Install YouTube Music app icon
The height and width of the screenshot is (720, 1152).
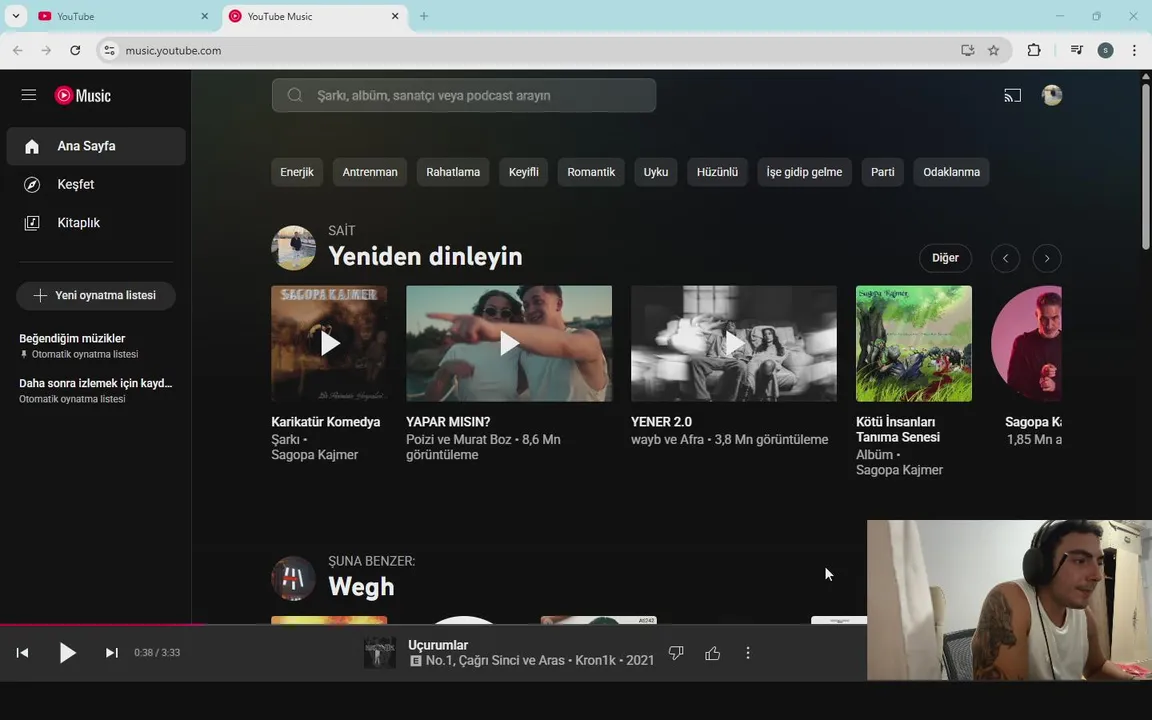pyautogui.click(x=968, y=50)
